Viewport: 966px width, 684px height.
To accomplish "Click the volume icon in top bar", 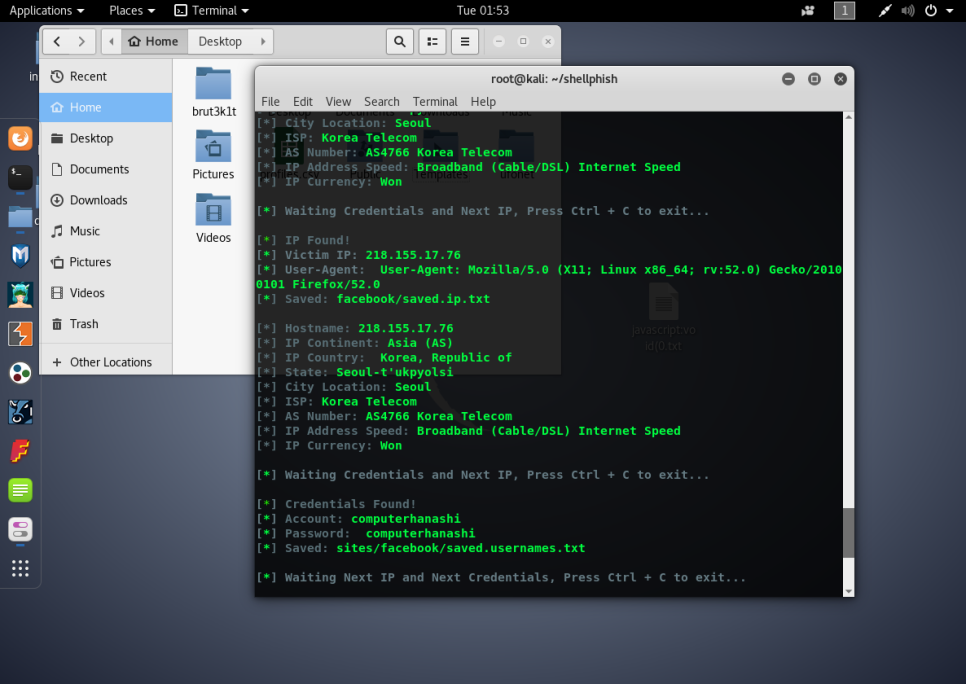I will 907,10.
